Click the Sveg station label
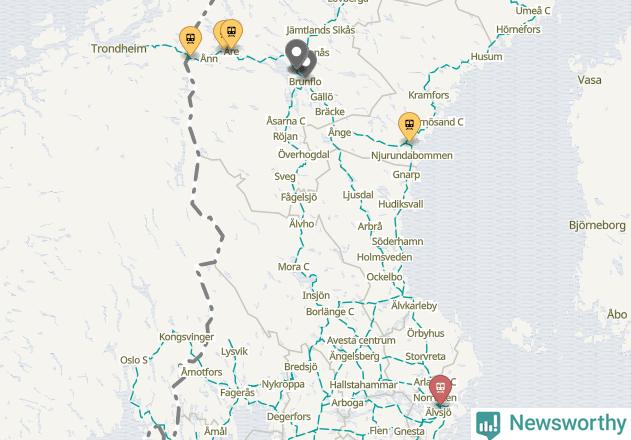The width and height of the screenshot is (631, 440). [x=285, y=176]
